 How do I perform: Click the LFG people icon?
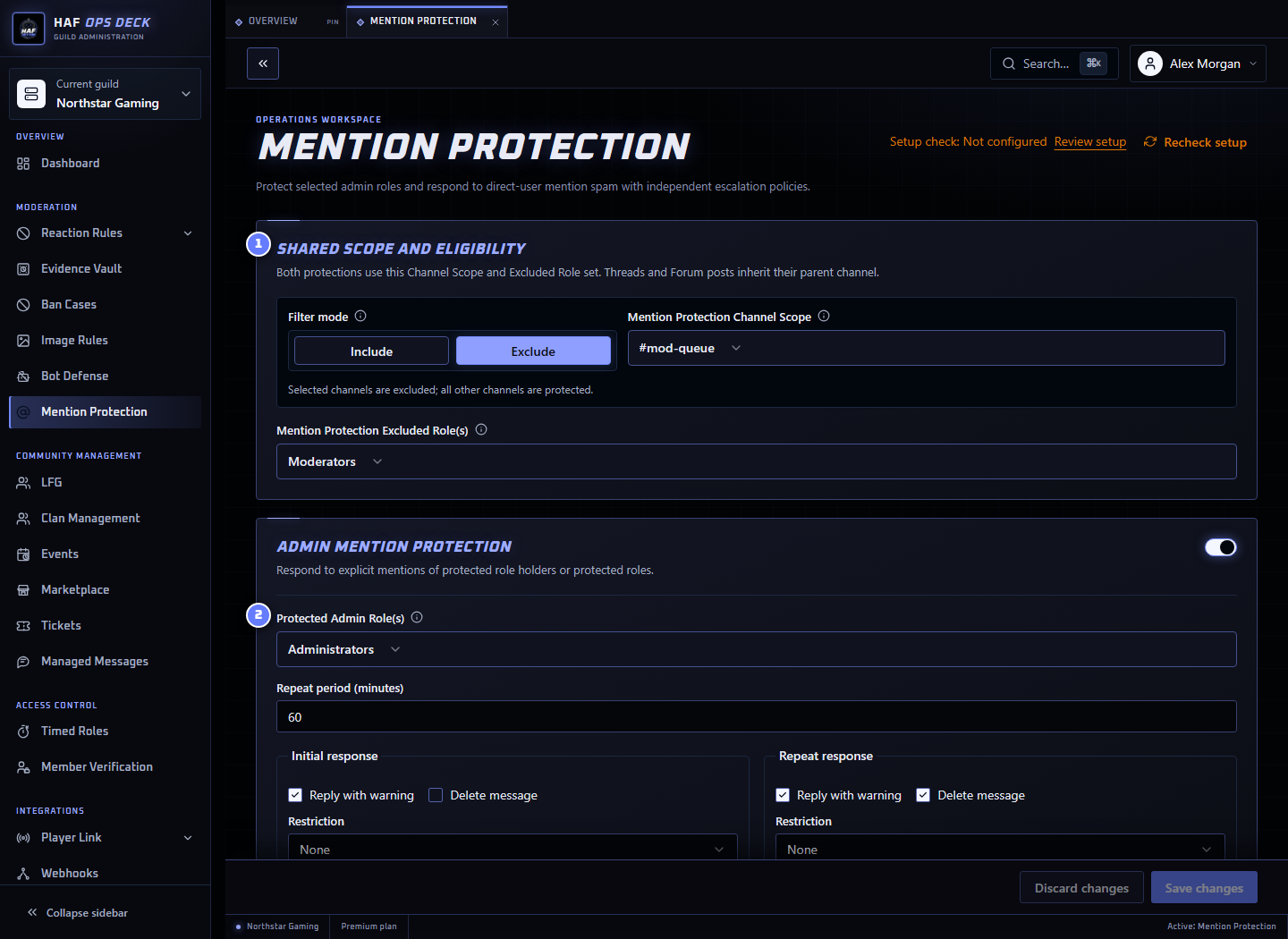23,483
